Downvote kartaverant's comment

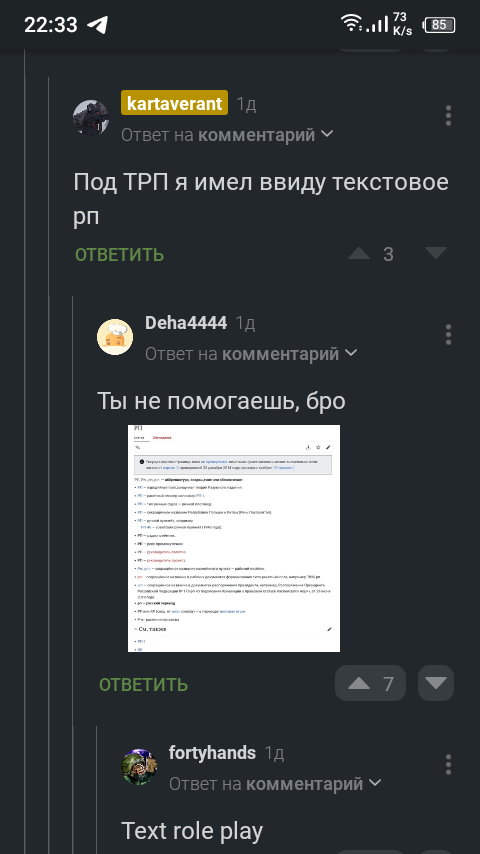click(x=436, y=253)
